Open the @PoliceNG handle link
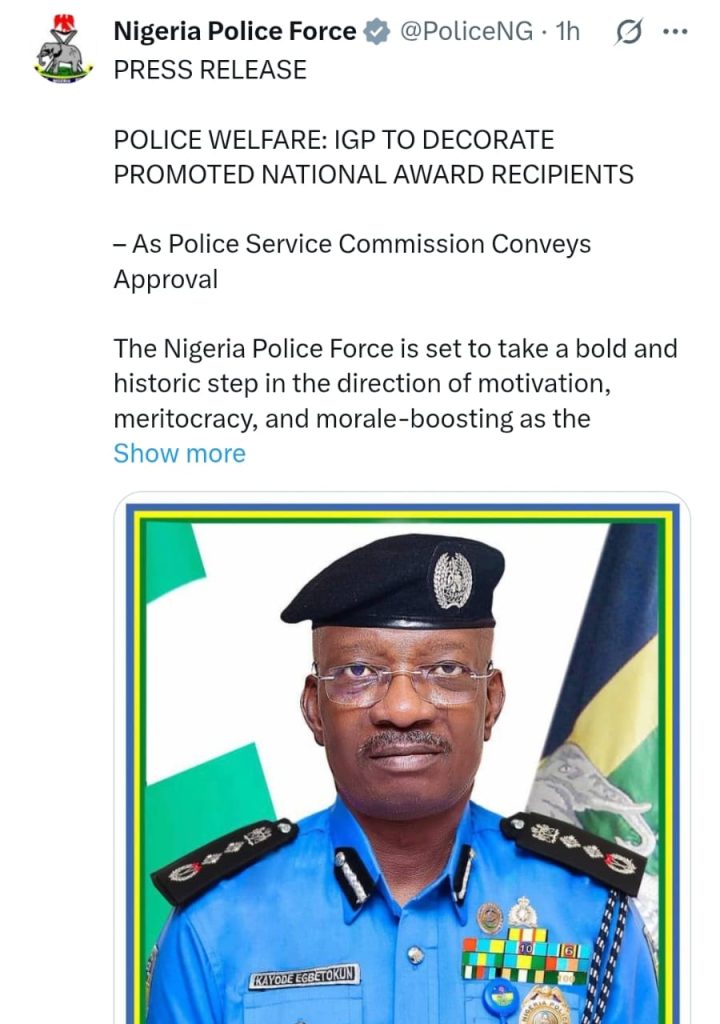 pyautogui.click(x=466, y=31)
